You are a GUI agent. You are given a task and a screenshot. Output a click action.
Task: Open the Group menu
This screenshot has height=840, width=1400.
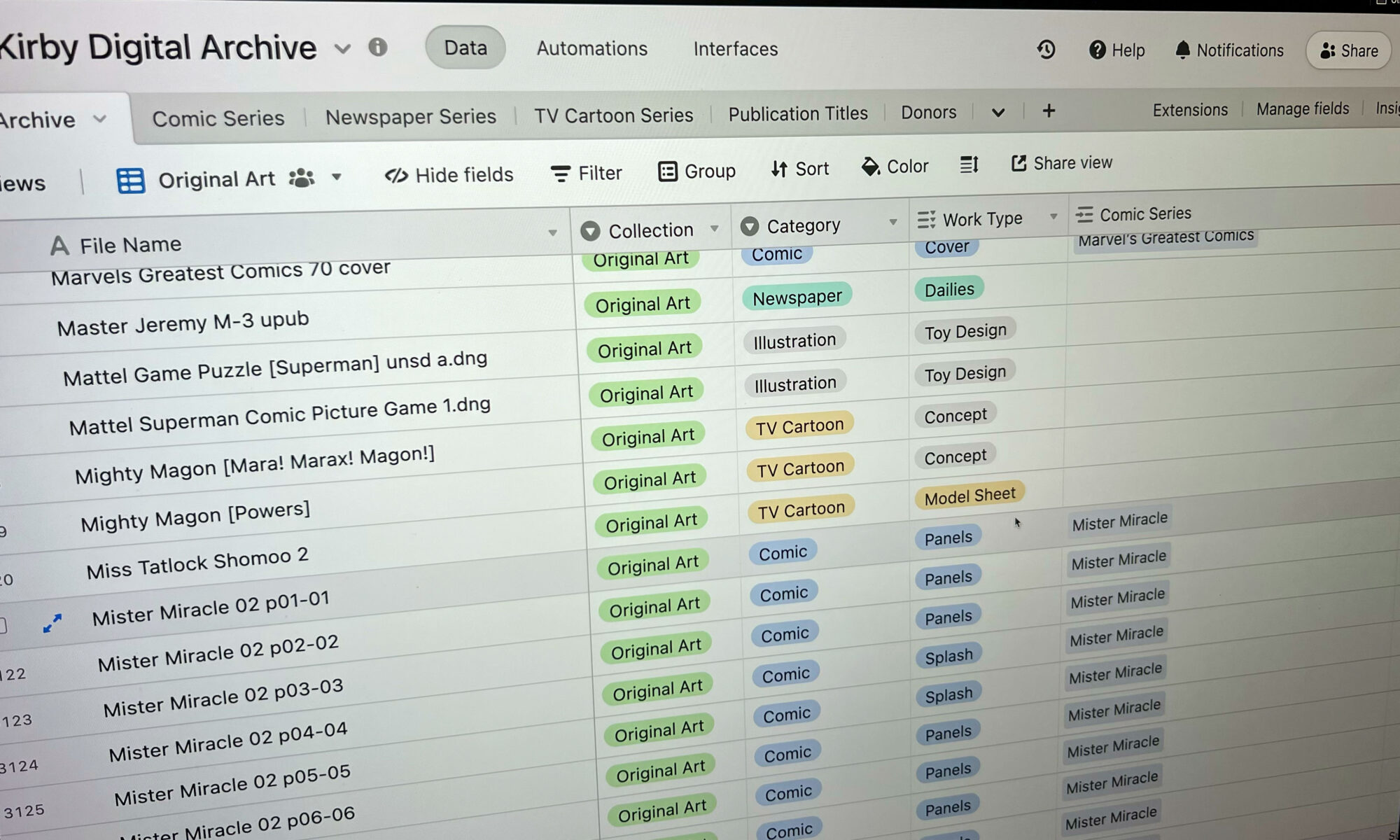(x=697, y=171)
